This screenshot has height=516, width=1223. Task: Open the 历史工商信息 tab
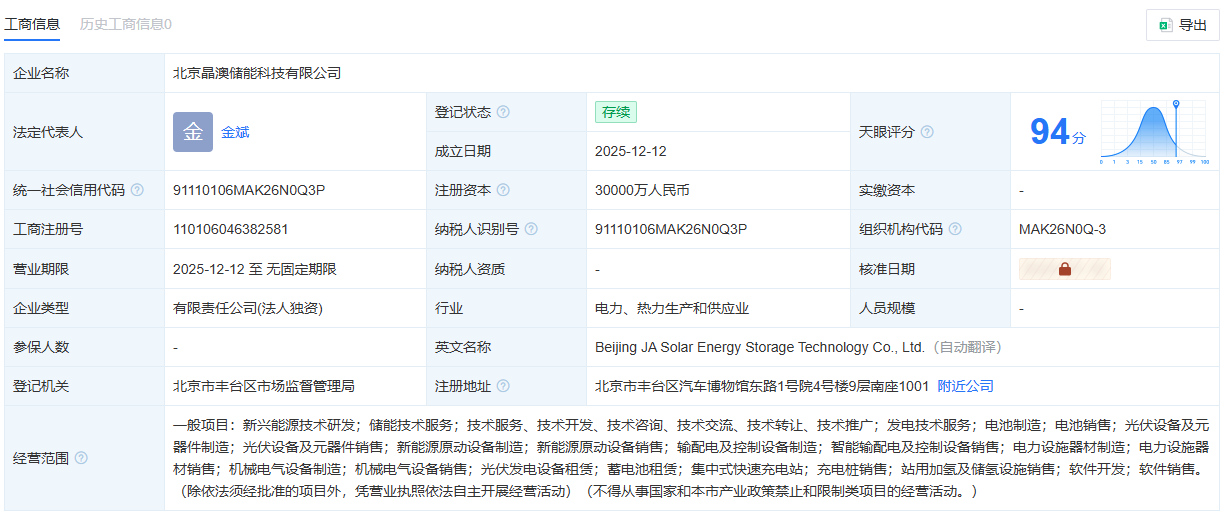125,24
